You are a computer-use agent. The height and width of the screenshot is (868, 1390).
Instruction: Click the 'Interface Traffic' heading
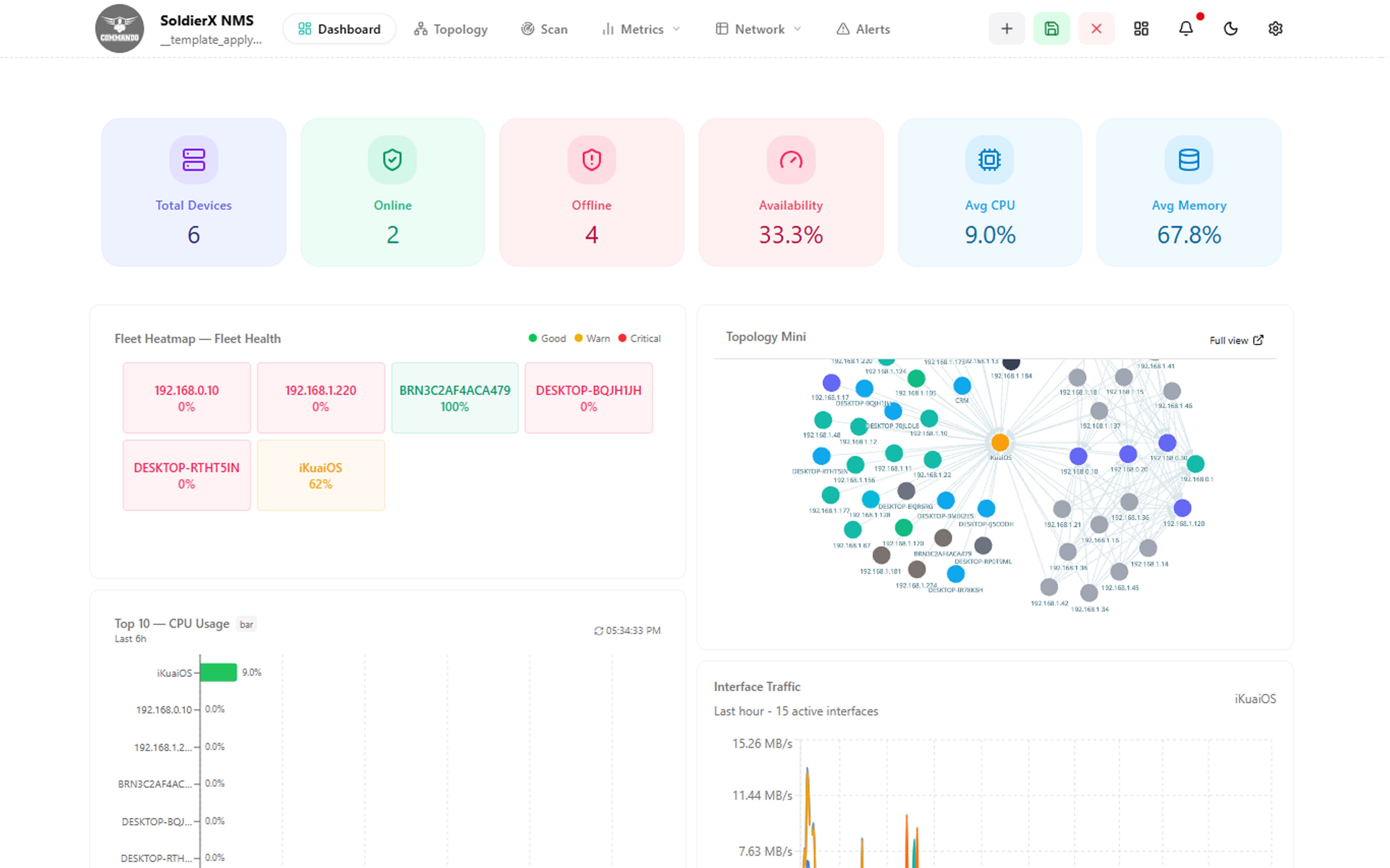[757, 687]
